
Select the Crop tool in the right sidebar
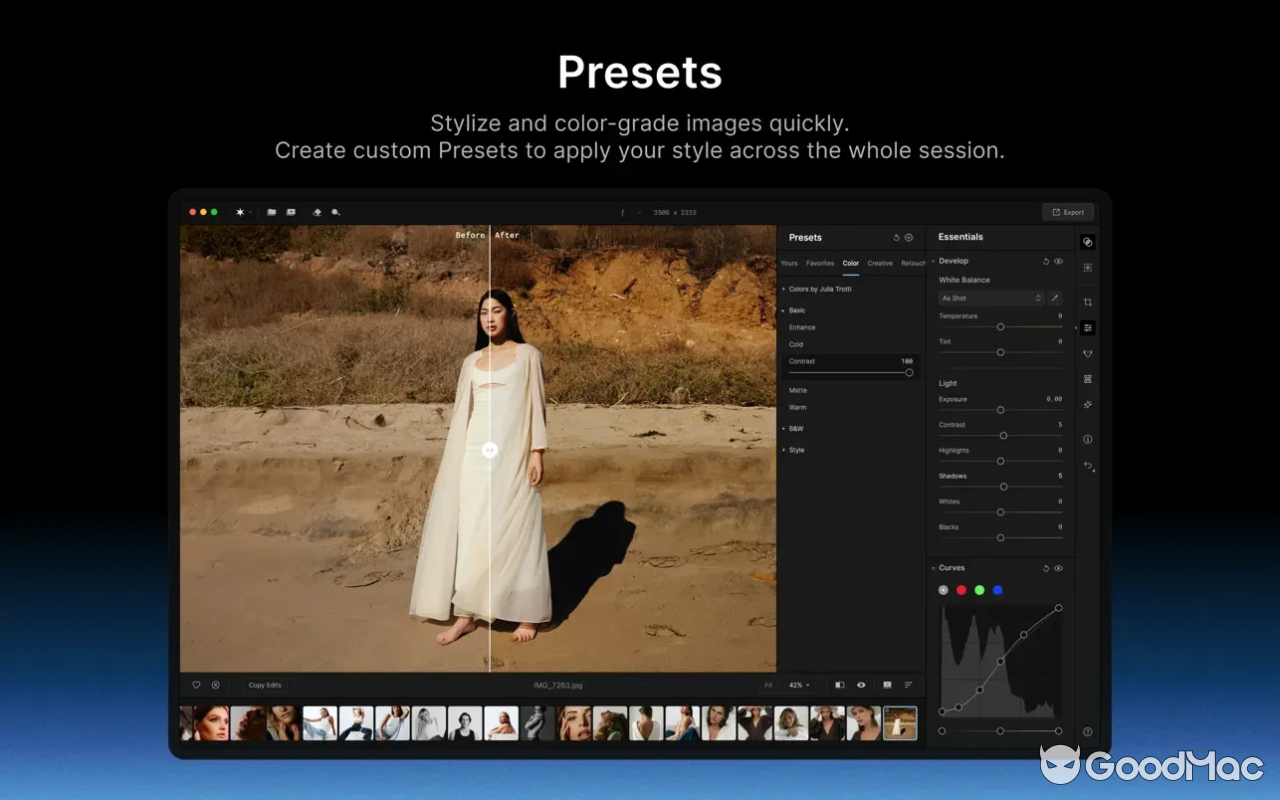[x=1087, y=300]
